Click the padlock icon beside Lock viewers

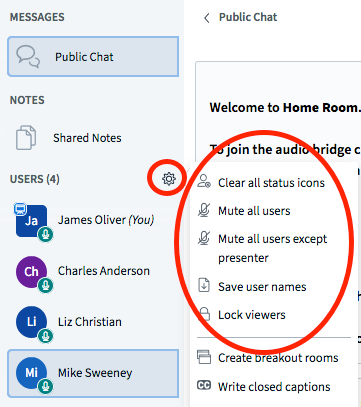pyautogui.click(x=204, y=314)
